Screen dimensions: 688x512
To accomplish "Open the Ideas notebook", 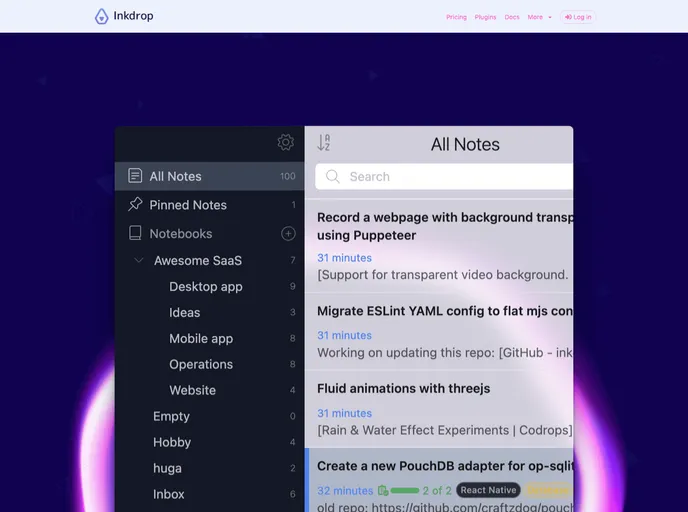I will [209, 312].
